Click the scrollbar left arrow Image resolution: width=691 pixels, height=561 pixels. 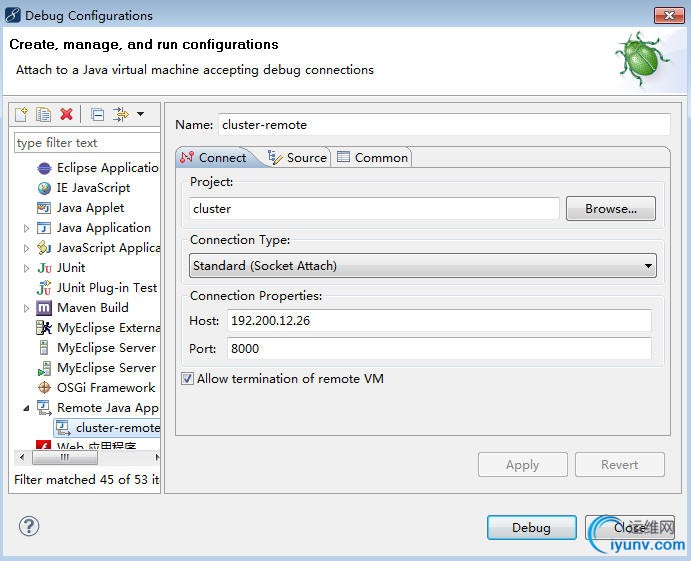[x=21, y=457]
